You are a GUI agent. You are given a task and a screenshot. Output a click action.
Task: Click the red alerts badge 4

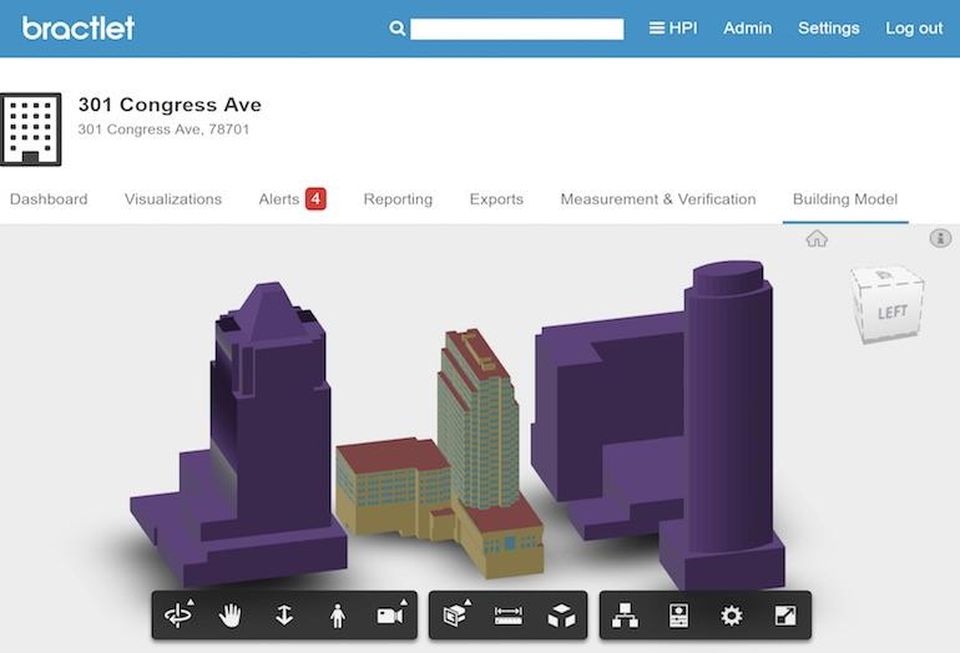tap(316, 198)
